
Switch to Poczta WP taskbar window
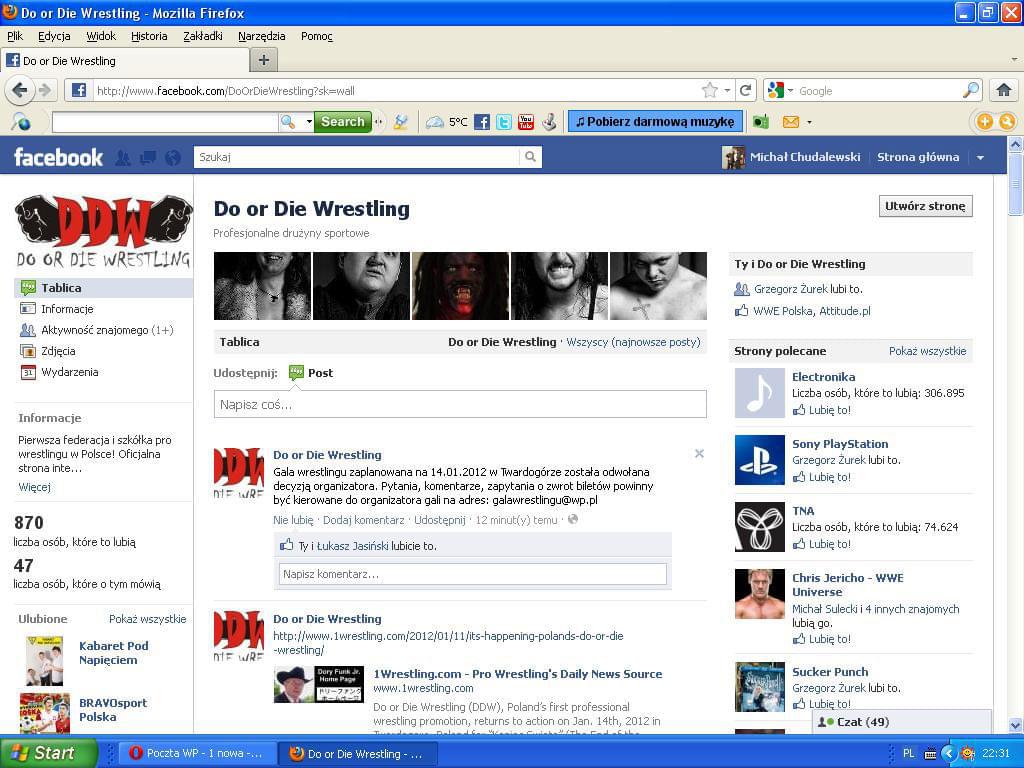(x=196, y=754)
